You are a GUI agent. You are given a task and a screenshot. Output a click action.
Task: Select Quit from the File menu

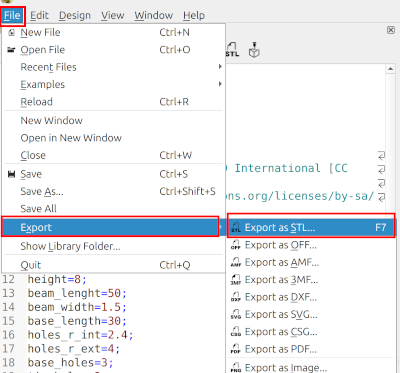(113, 265)
